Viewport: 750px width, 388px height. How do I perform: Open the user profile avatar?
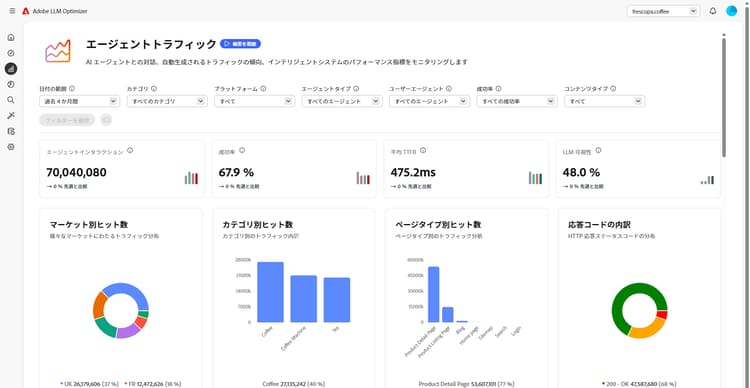(x=731, y=11)
